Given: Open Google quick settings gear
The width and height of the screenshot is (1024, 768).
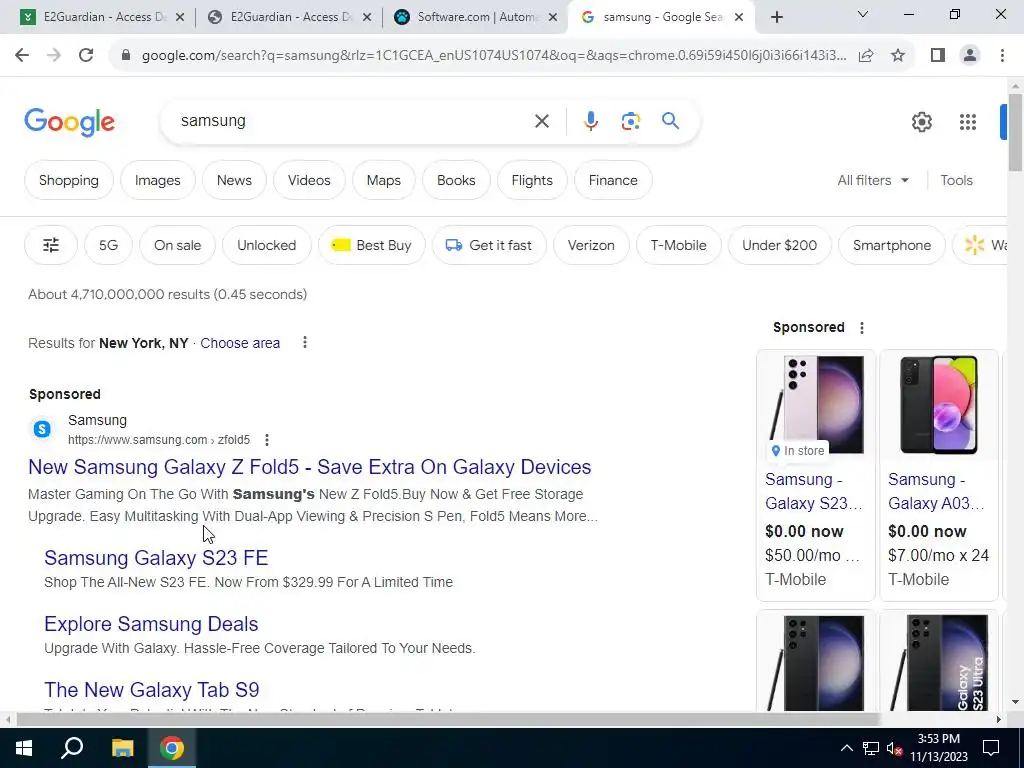Looking at the screenshot, I should coord(921,121).
